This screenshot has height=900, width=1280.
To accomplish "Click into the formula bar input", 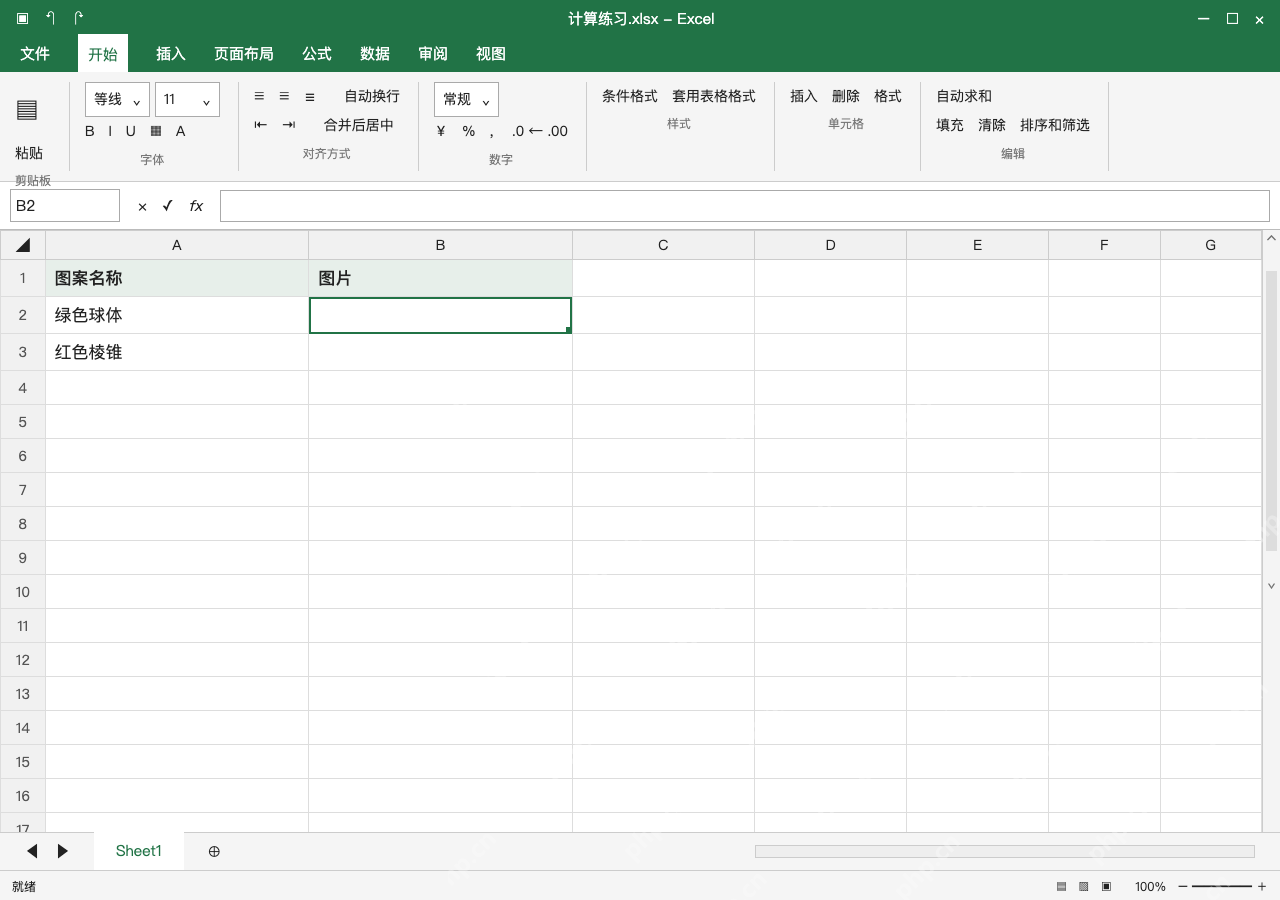I will [x=745, y=206].
